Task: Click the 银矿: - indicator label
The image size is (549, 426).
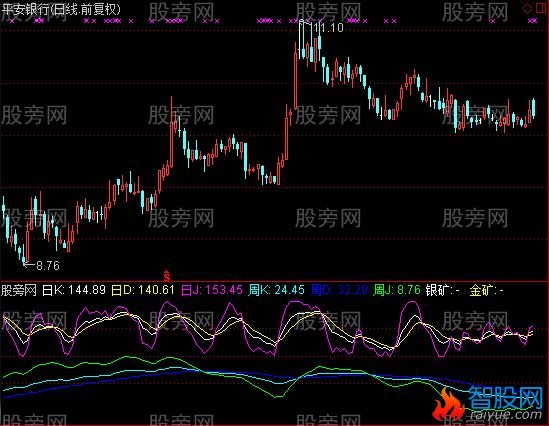Action: pos(443,290)
